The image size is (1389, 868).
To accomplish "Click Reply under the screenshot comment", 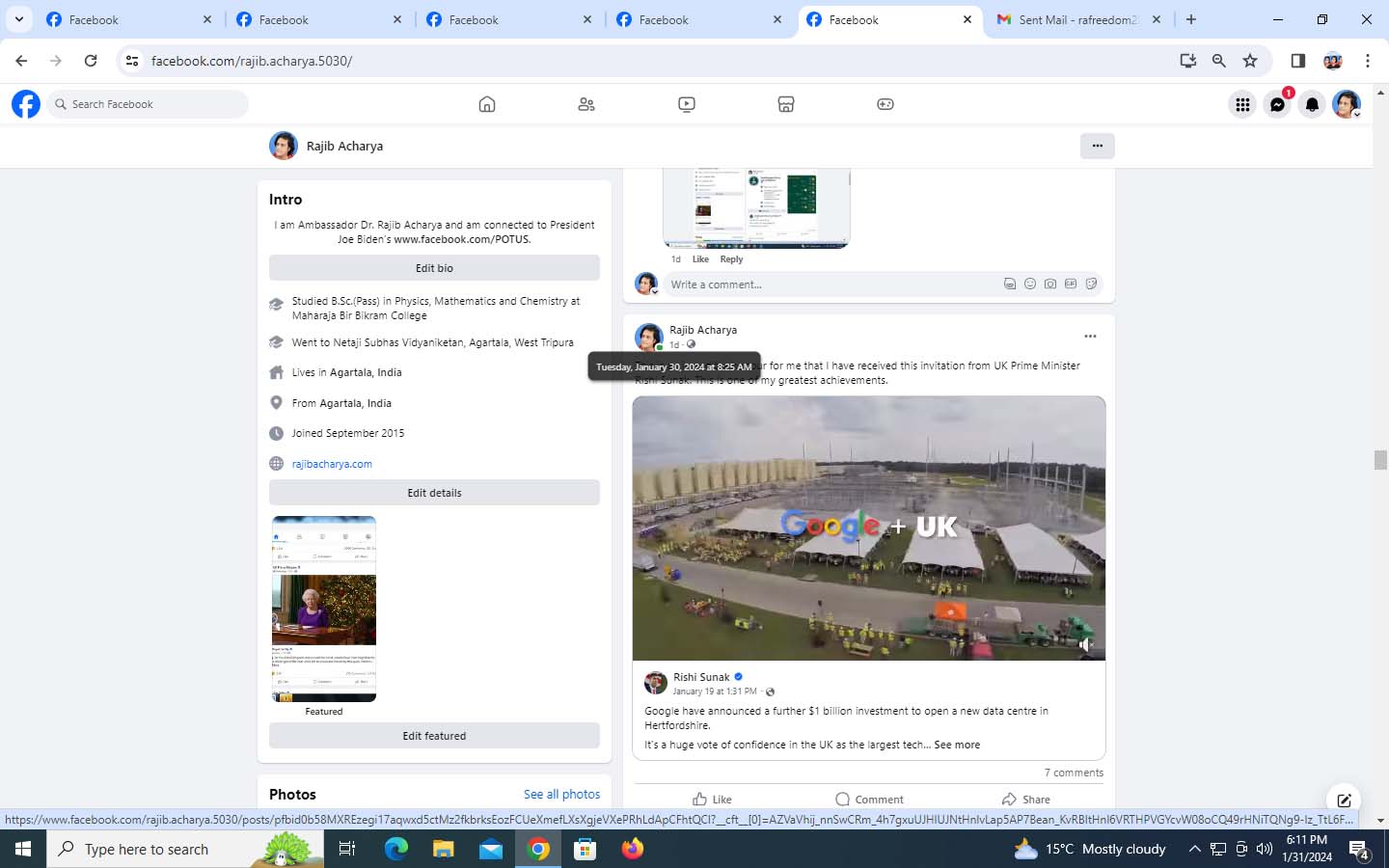I will (731, 259).
